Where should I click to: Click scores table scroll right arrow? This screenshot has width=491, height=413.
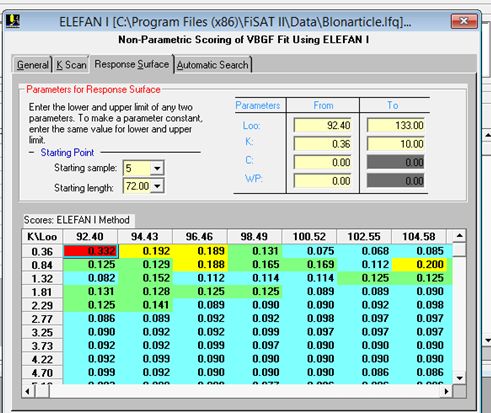(x=447, y=391)
